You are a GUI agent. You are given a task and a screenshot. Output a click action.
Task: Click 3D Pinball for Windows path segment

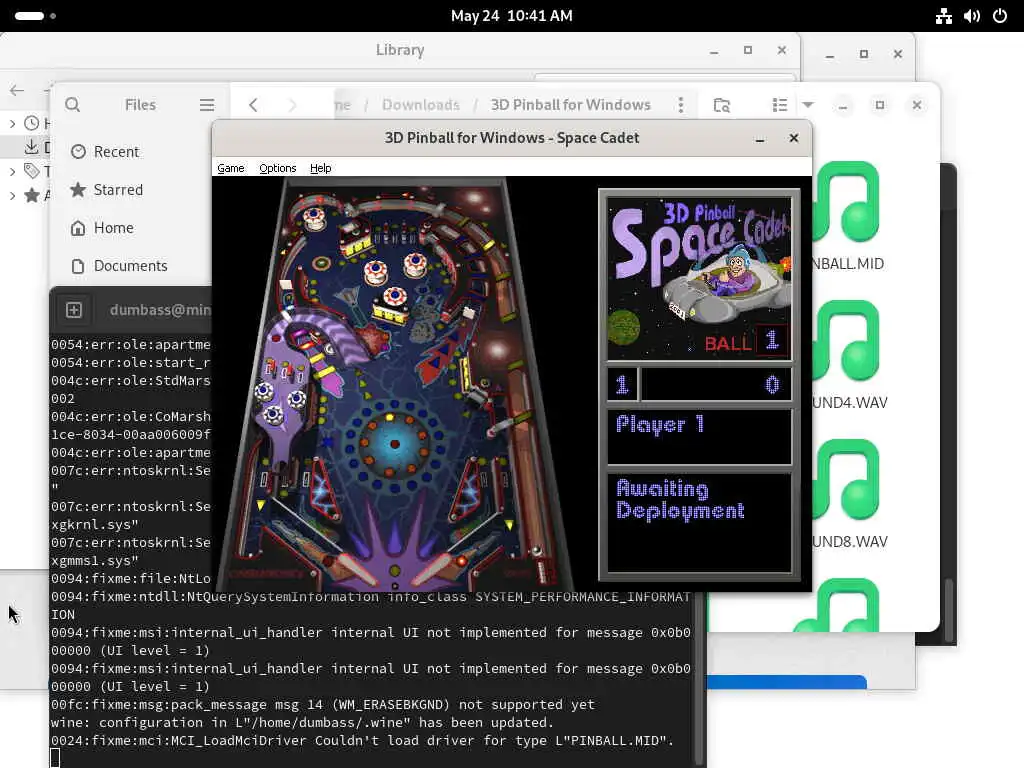tap(570, 104)
